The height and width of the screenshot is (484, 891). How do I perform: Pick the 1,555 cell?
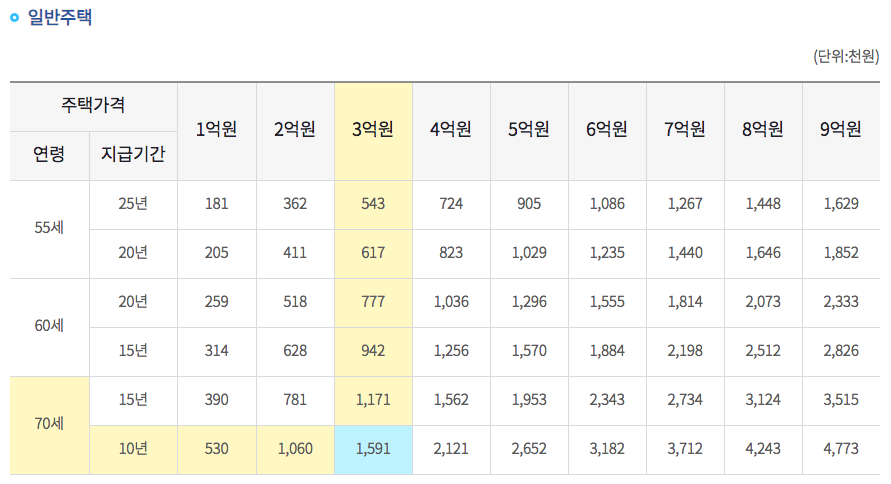coord(607,303)
